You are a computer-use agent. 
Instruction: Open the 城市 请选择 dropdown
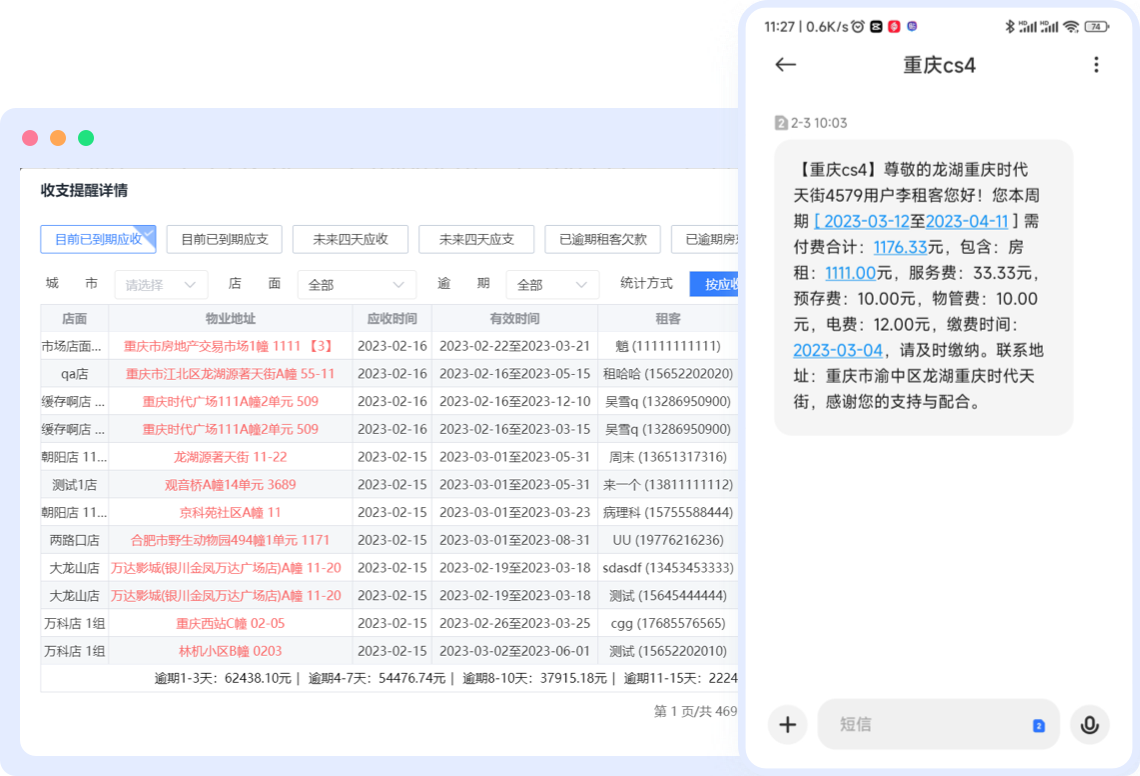[160, 284]
